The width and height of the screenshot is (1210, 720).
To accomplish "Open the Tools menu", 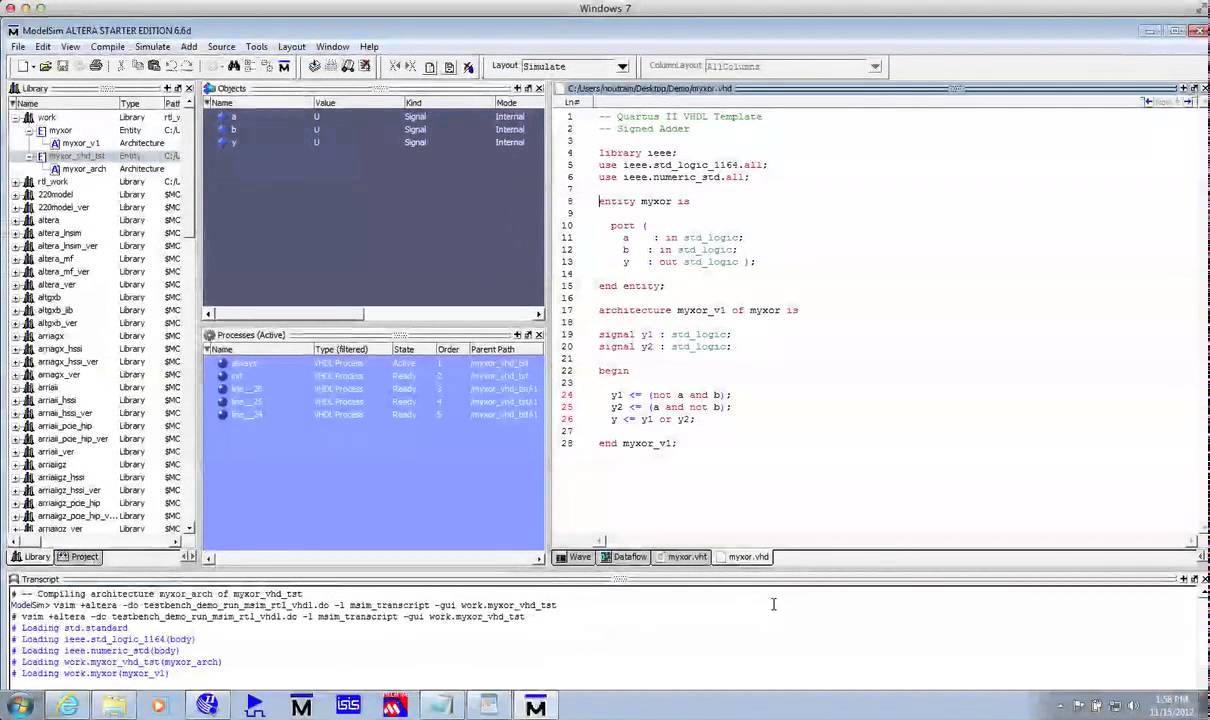I will (257, 47).
